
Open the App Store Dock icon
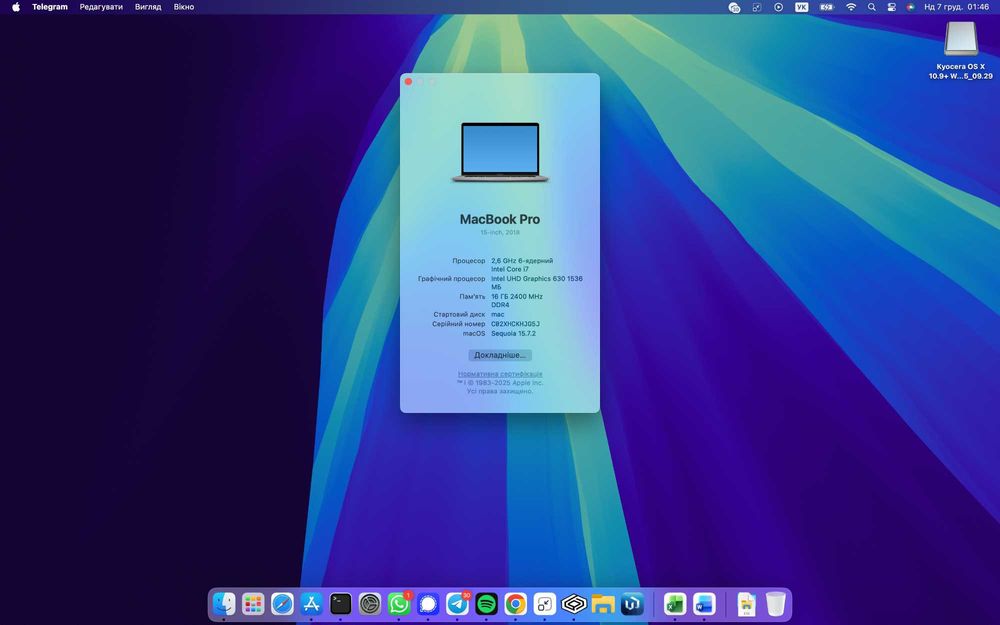click(311, 603)
